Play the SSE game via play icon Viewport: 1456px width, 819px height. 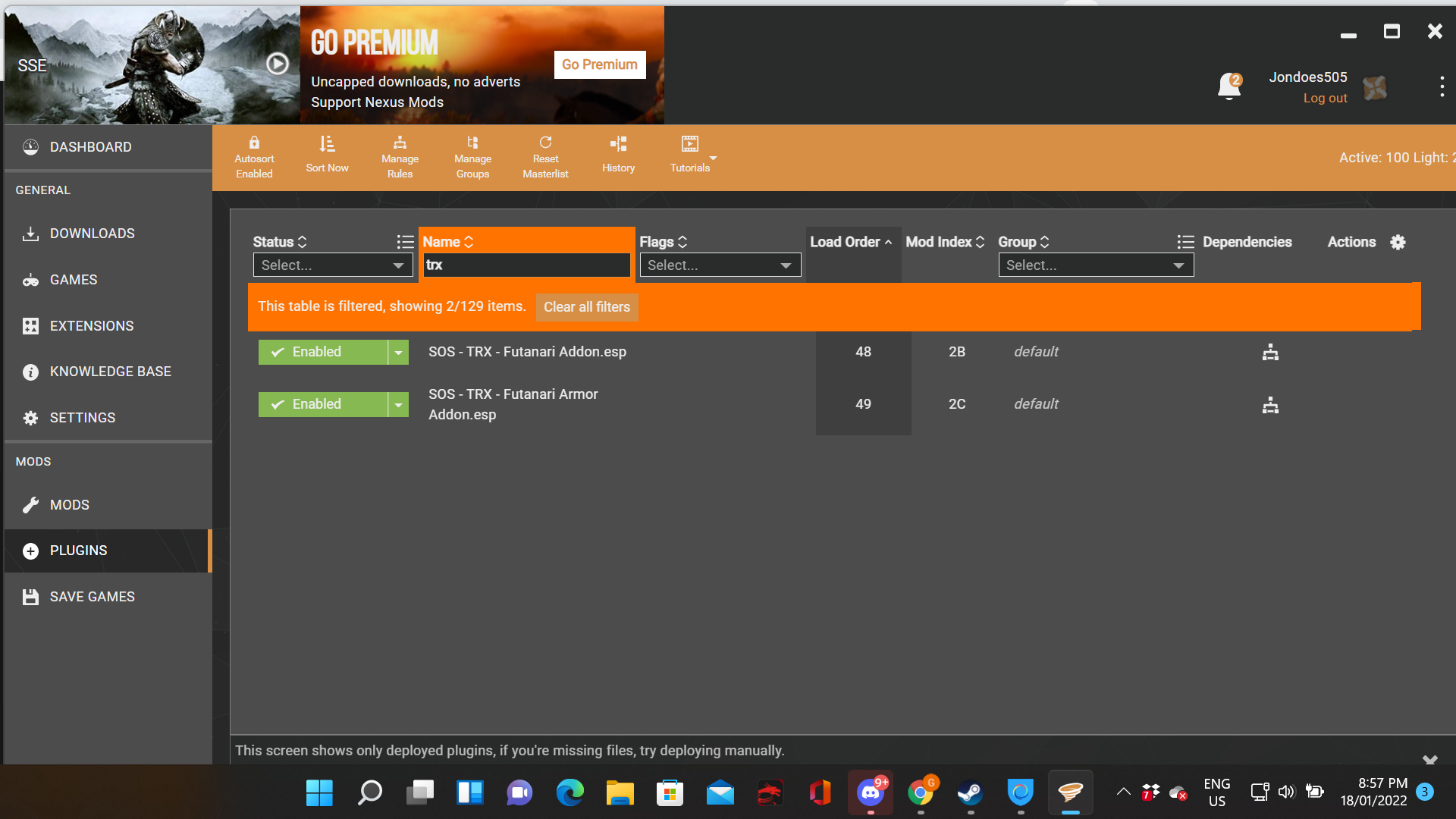[278, 64]
